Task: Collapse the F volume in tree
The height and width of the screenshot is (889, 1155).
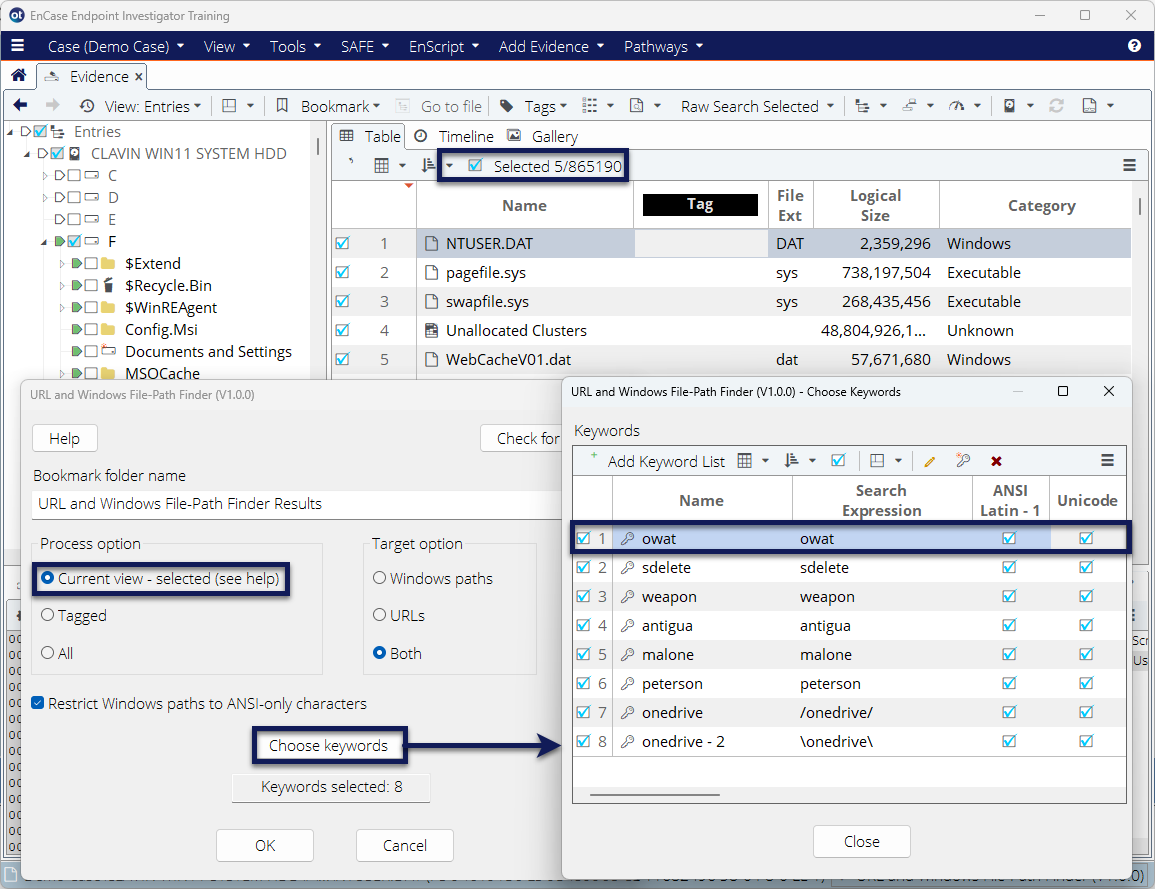Action: click(x=43, y=242)
